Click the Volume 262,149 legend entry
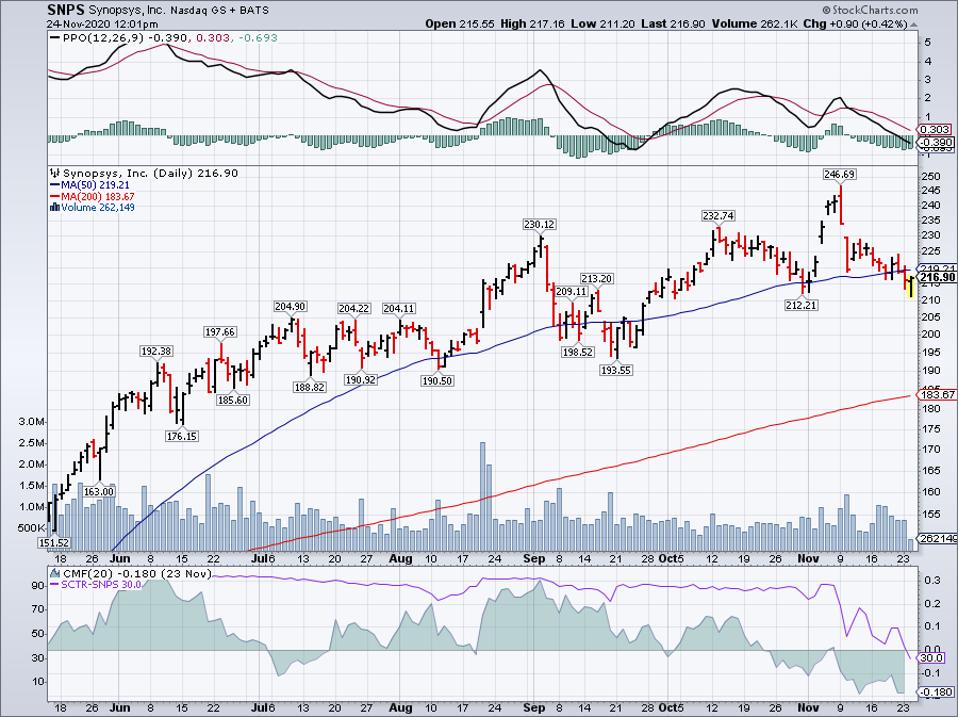 point(98,208)
